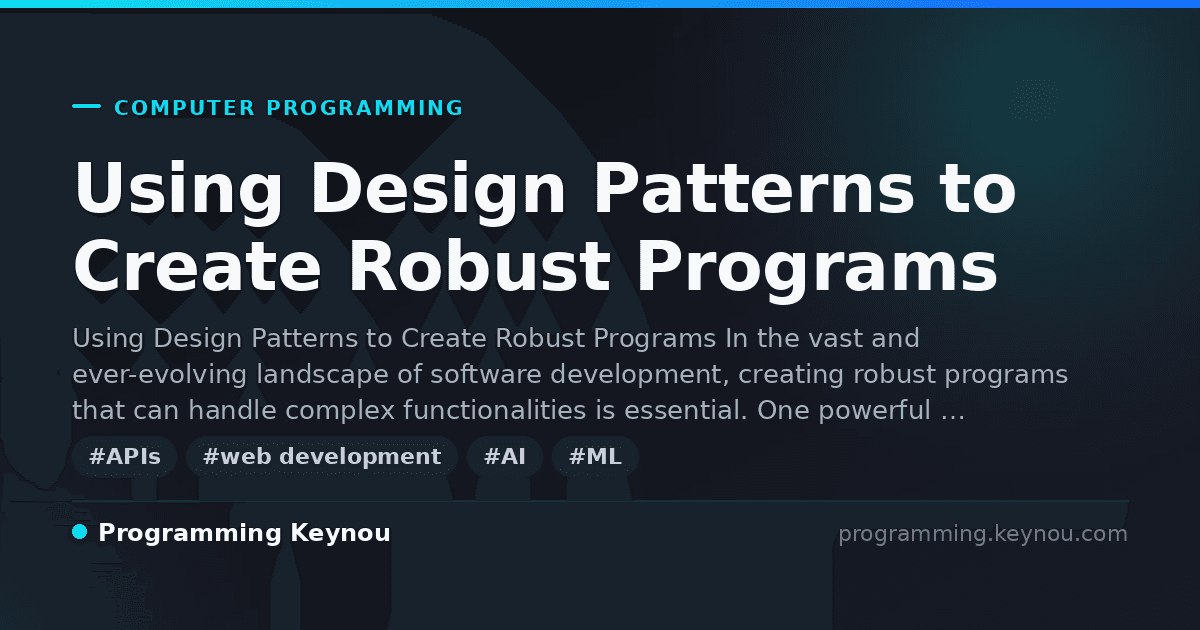Click the cyan dot beside Programming Keynou
1200x630 pixels.
pyautogui.click(x=80, y=532)
